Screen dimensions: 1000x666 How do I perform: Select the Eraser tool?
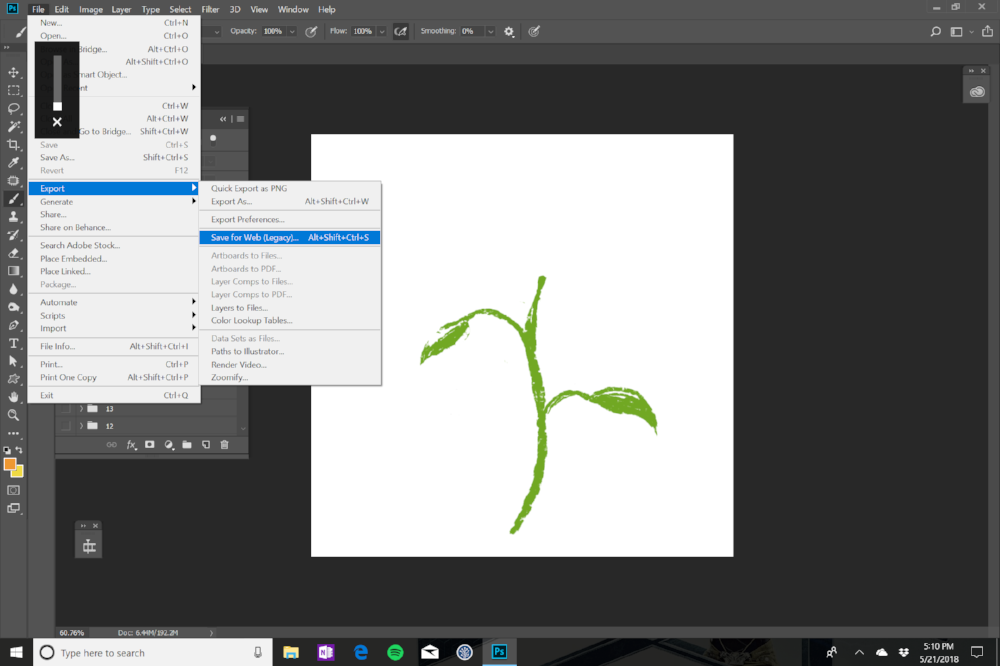(x=13, y=253)
